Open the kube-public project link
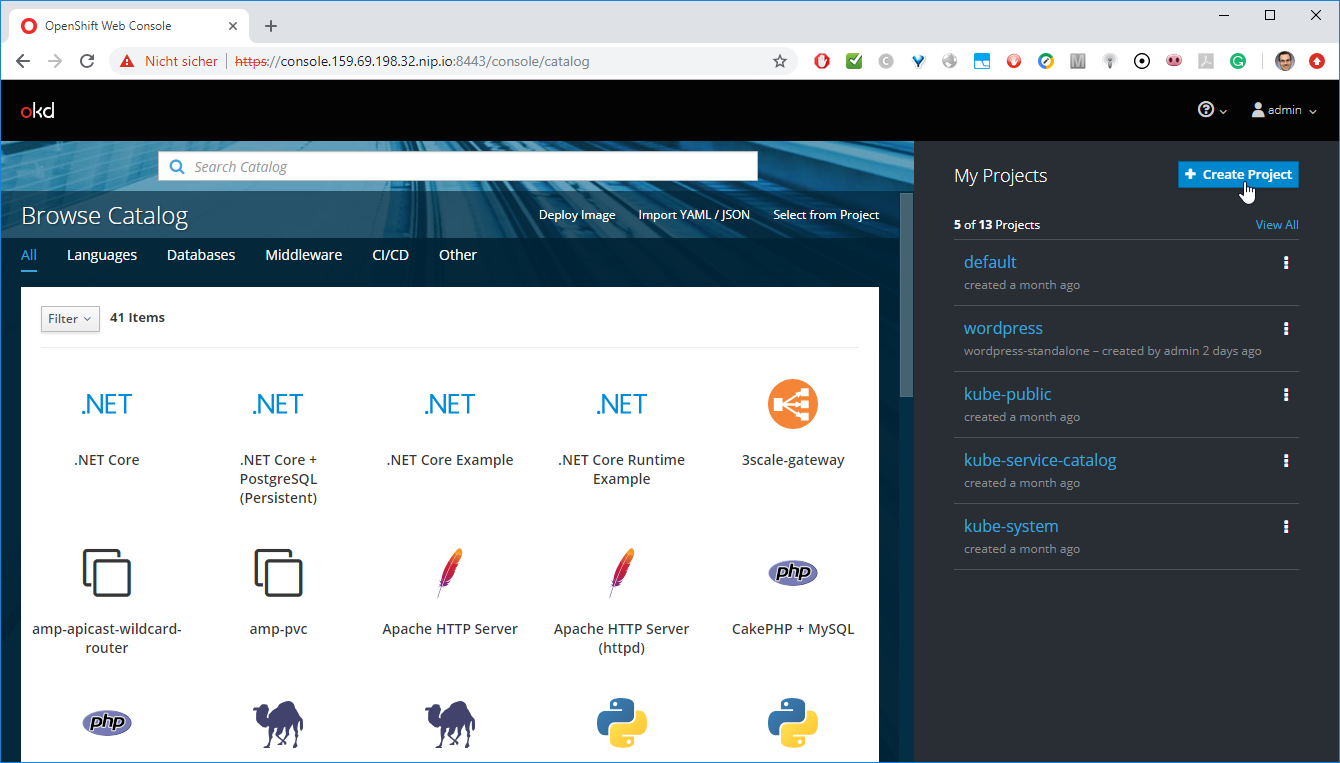1340x763 pixels. click(x=1008, y=394)
